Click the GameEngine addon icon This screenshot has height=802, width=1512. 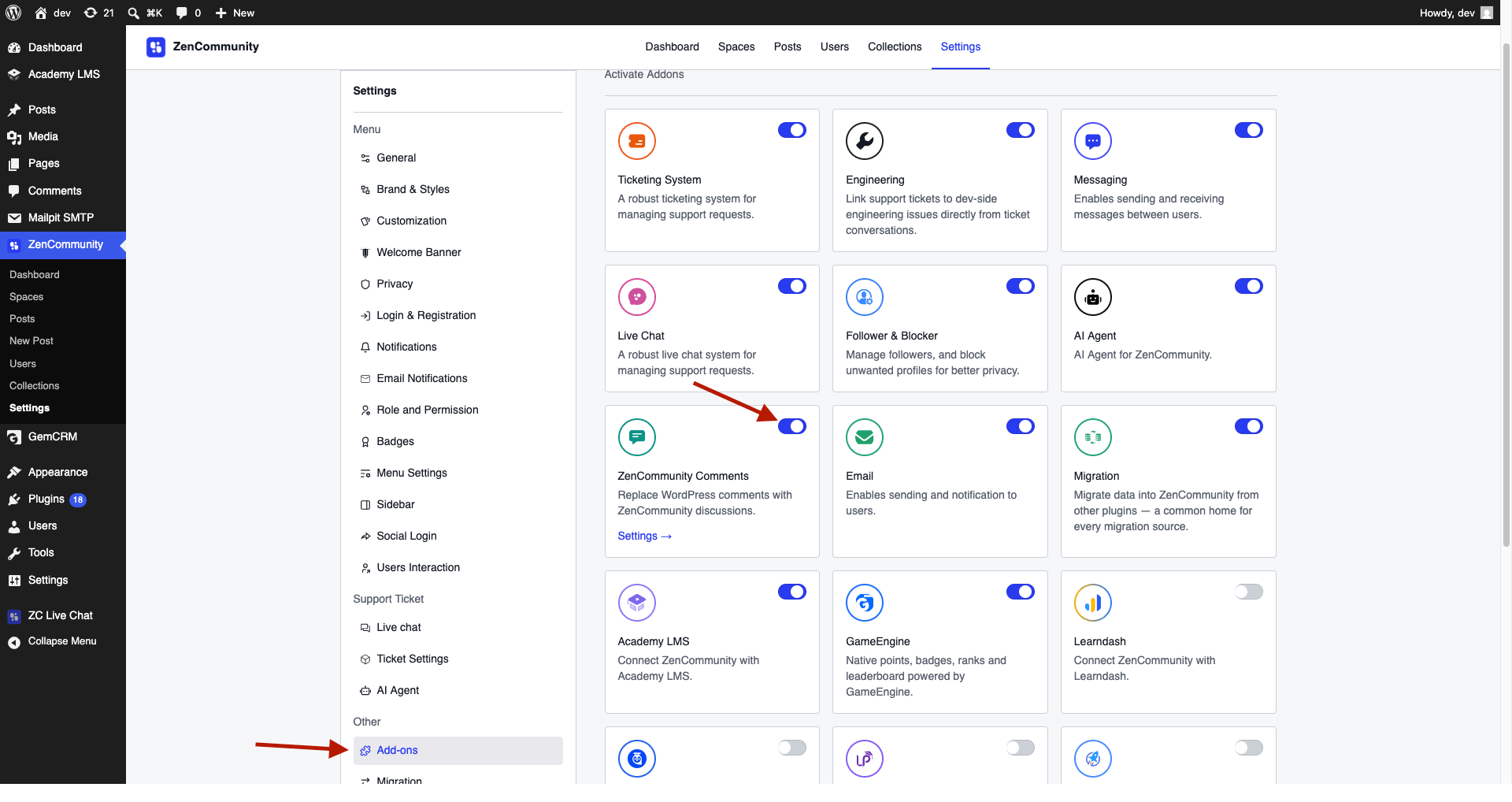coord(865,603)
